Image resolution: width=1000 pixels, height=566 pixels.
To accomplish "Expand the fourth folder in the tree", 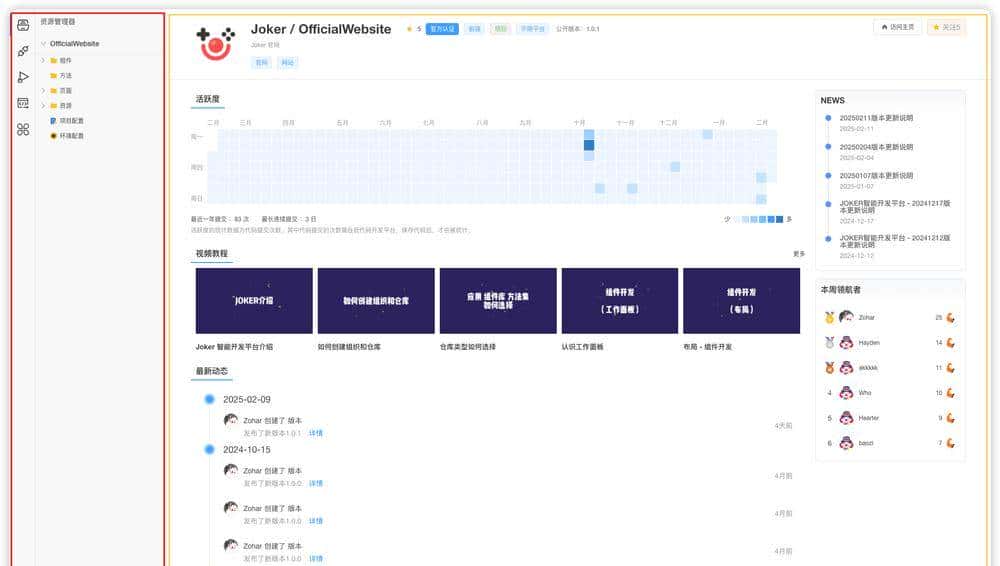I will click(43, 105).
